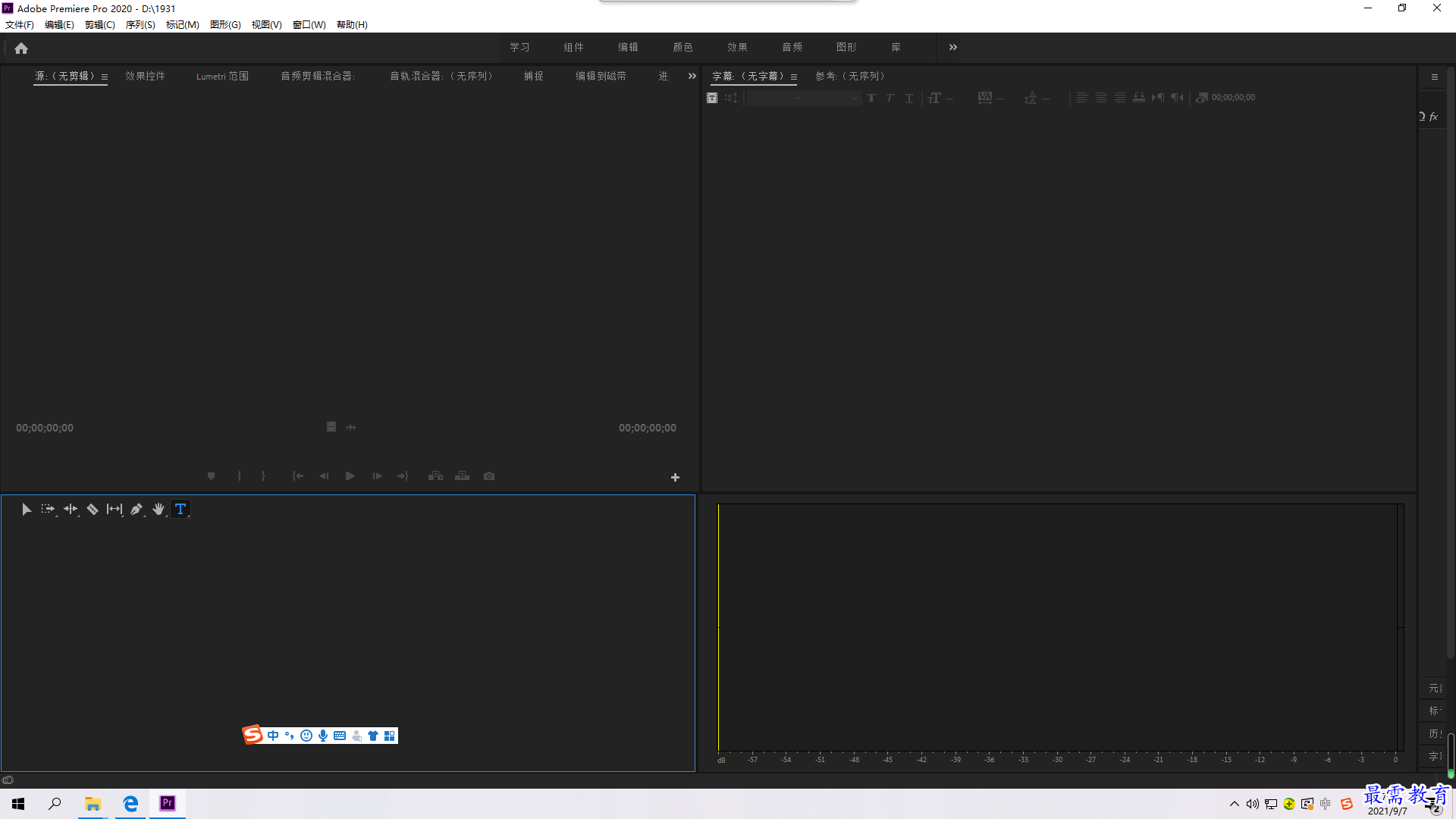1456x819 pixels.
Task: Select the Type (T) tool
Action: click(x=180, y=510)
